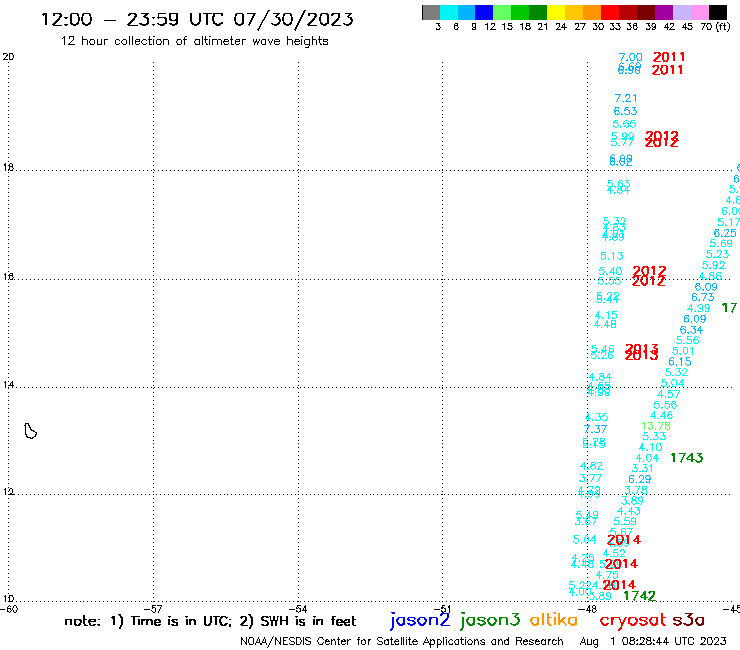Click the Barbados island outline
The height and width of the screenshot is (650, 740).
pyautogui.click(x=30, y=431)
